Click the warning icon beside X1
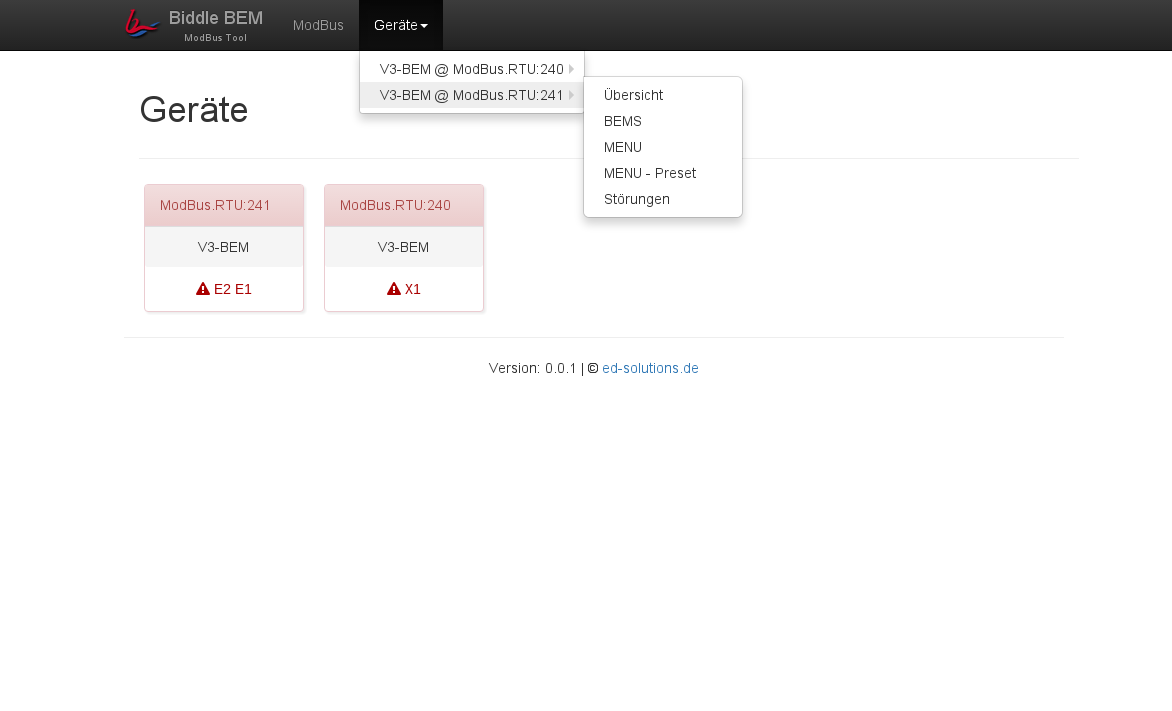The width and height of the screenshot is (1172, 711). (394, 289)
